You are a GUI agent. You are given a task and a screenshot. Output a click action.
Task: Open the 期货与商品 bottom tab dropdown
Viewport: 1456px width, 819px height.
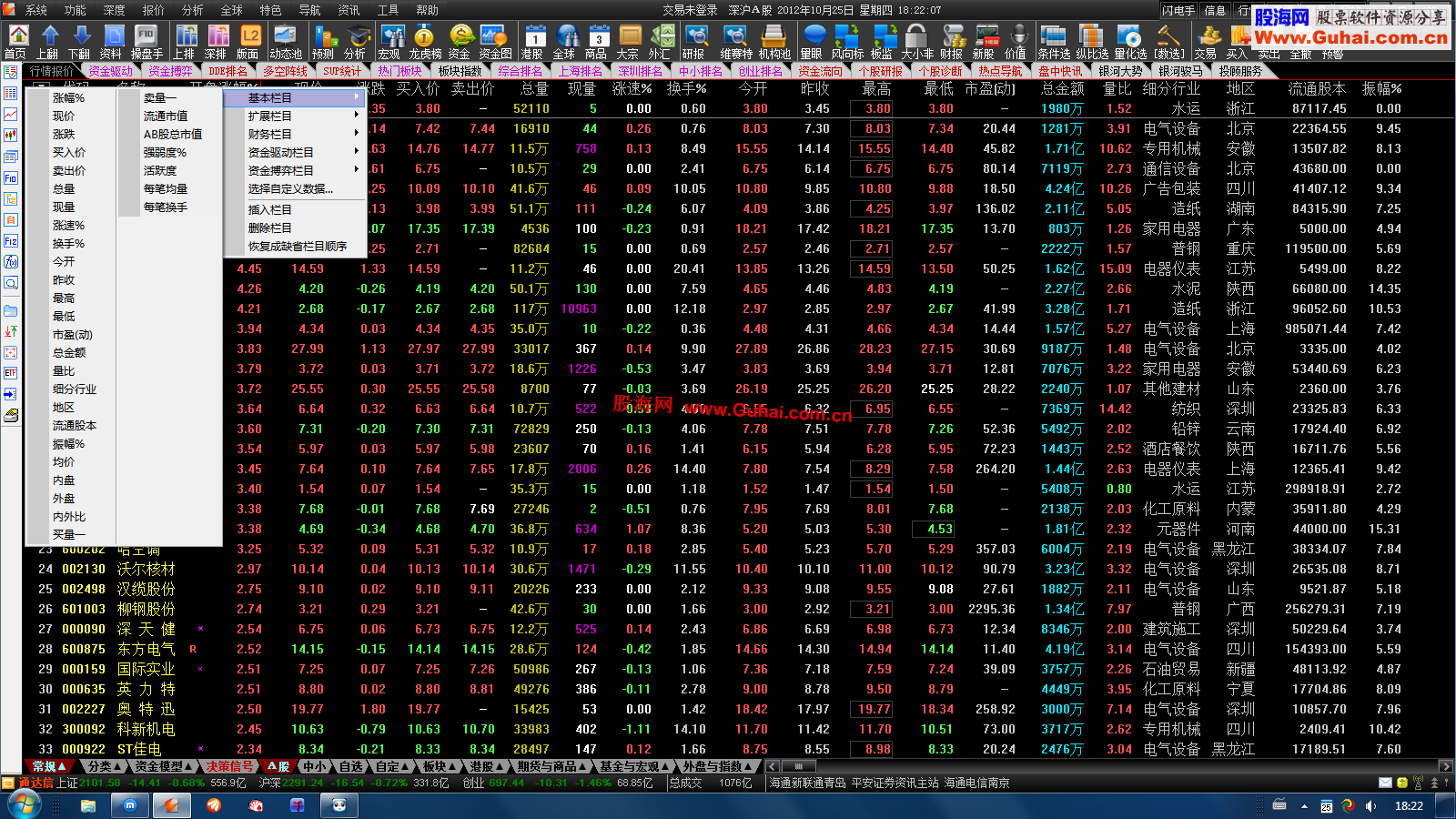551,766
